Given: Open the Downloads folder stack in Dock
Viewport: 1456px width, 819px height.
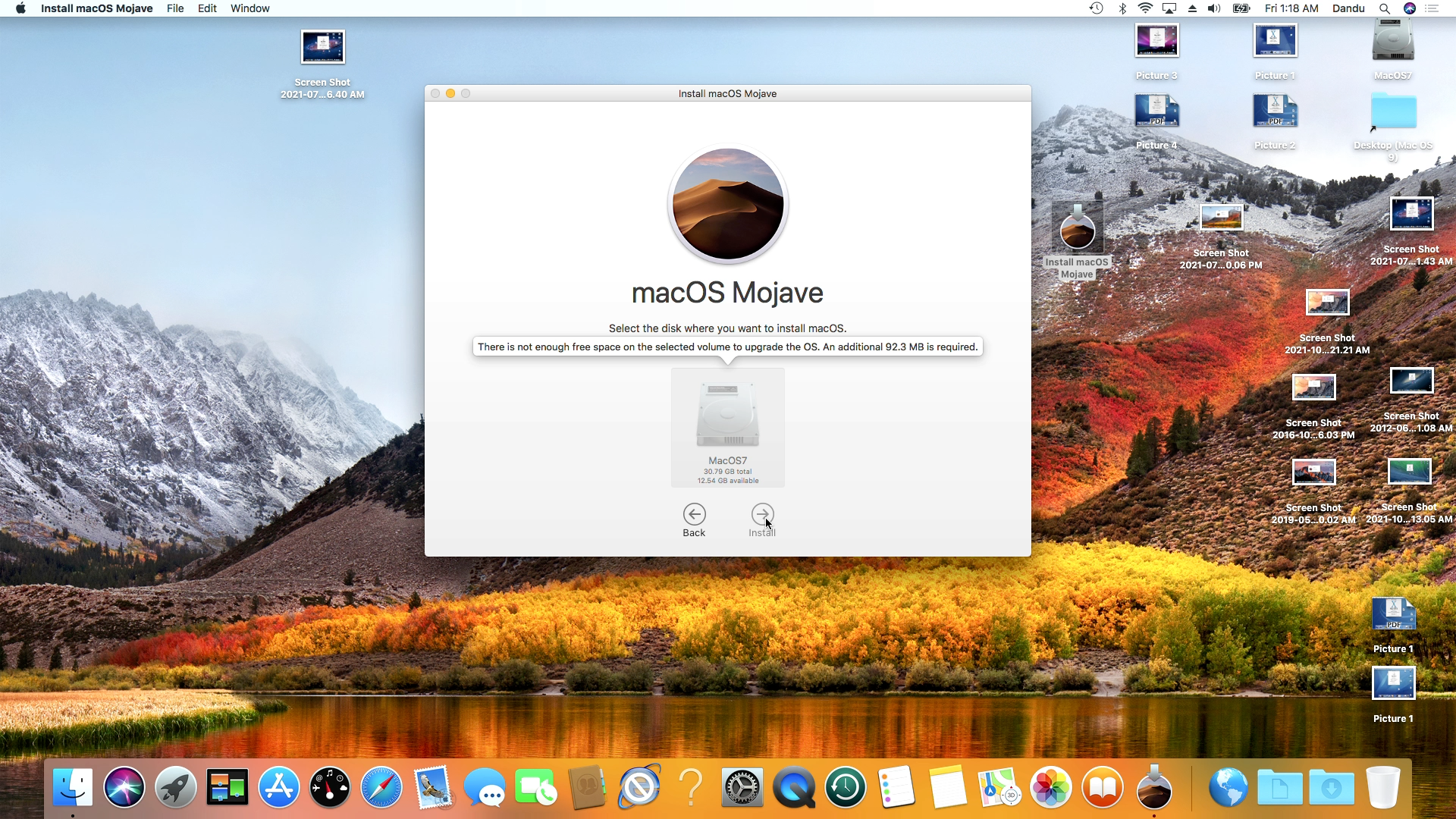Looking at the screenshot, I should pos(1332,787).
